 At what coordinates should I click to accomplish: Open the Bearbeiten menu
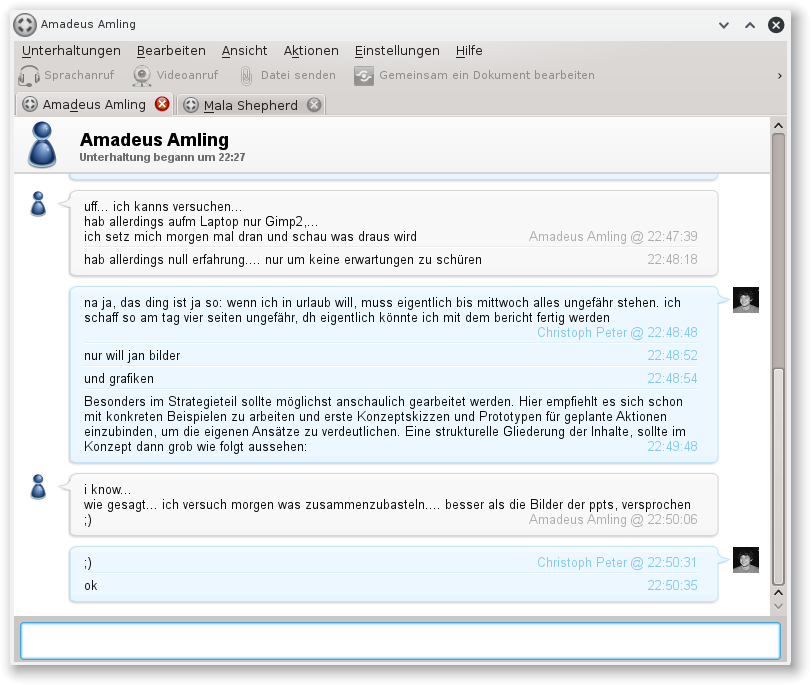[x=171, y=51]
